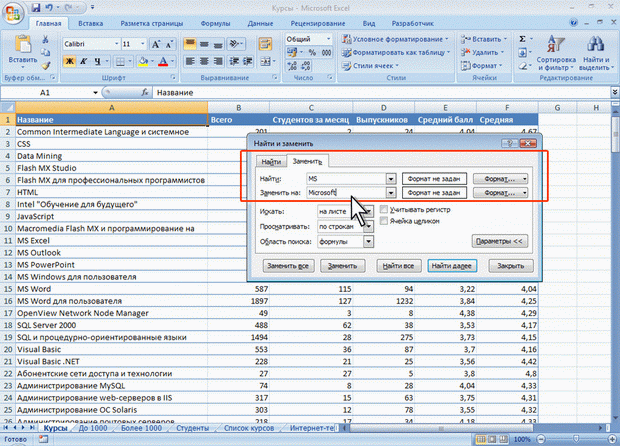The width and height of the screenshot is (620, 446).
Task: Undo the last action
Action: [49, 8]
